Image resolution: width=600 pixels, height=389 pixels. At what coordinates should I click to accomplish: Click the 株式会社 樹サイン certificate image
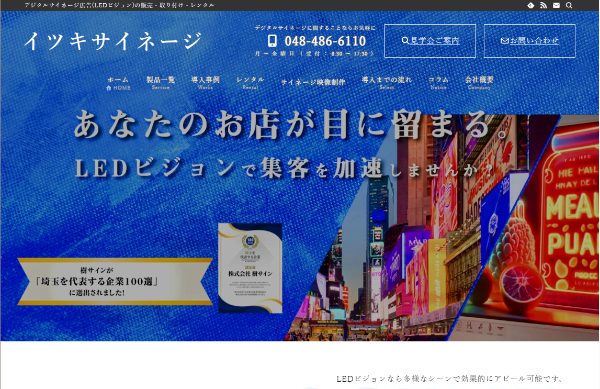point(250,268)
